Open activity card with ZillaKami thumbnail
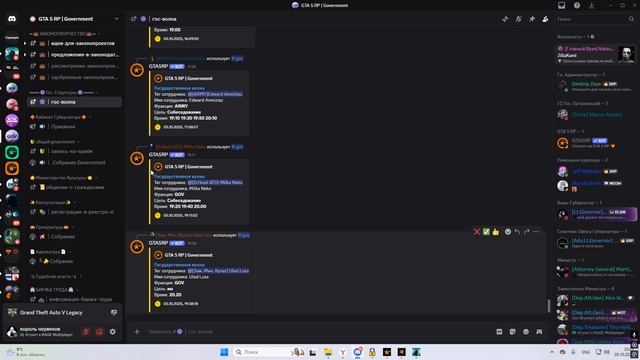The image size is (640, 360). (596, 54)
